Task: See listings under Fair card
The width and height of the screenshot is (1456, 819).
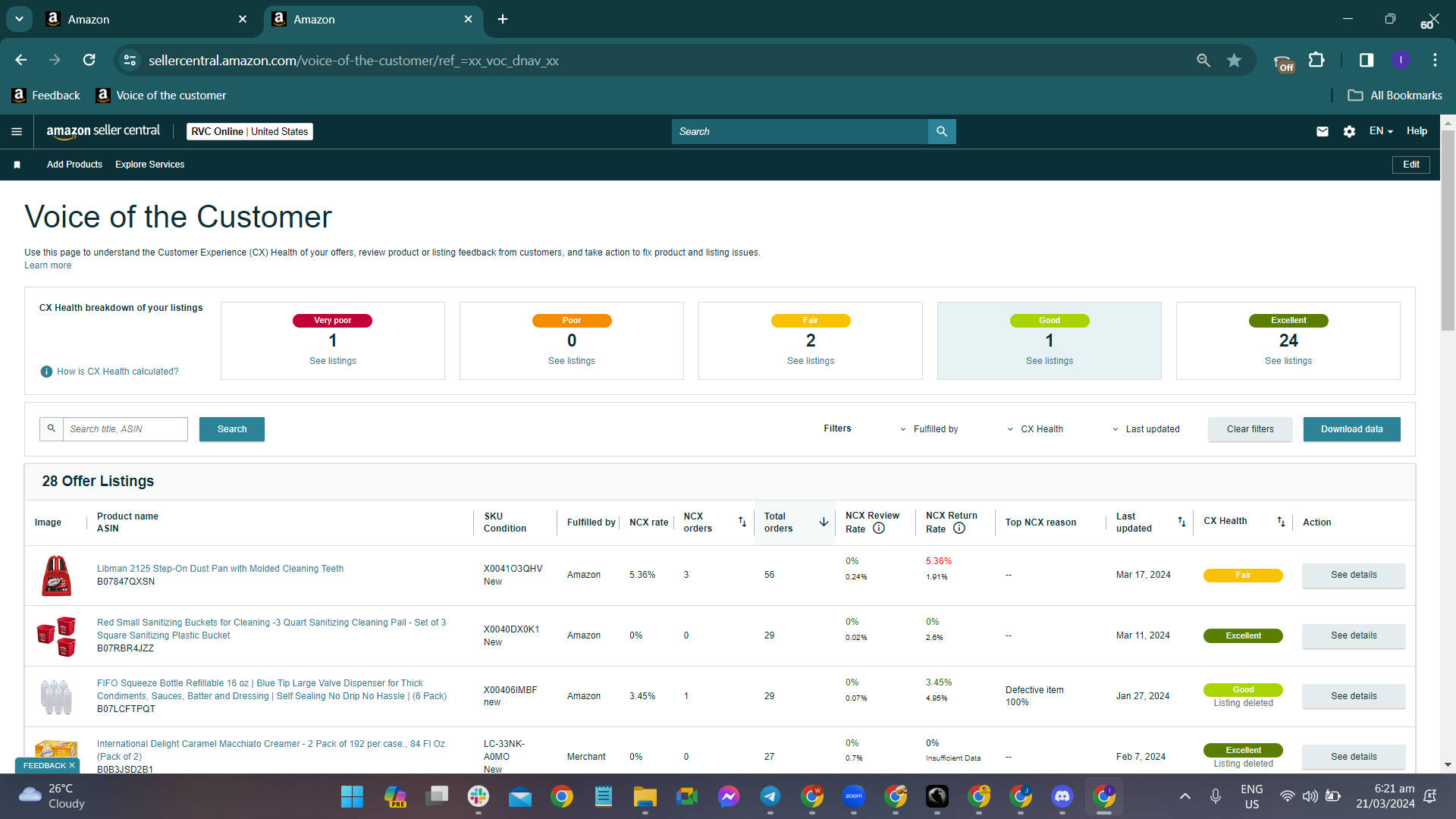Action: (811, 361)
